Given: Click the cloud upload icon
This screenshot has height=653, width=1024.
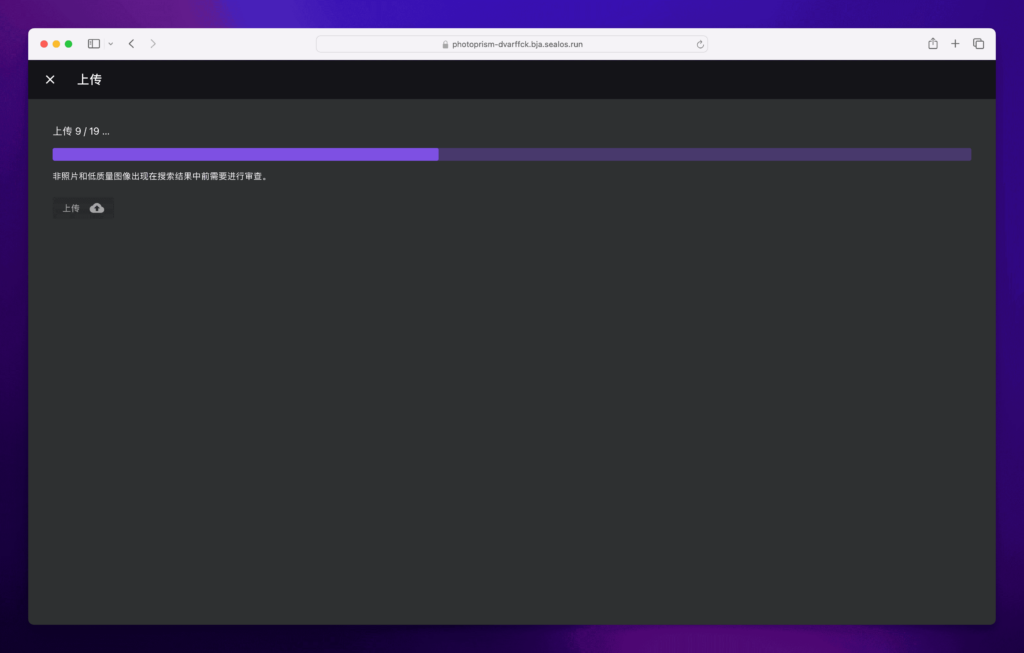Looking at the screenshot, I should click(x=97, y=208).
